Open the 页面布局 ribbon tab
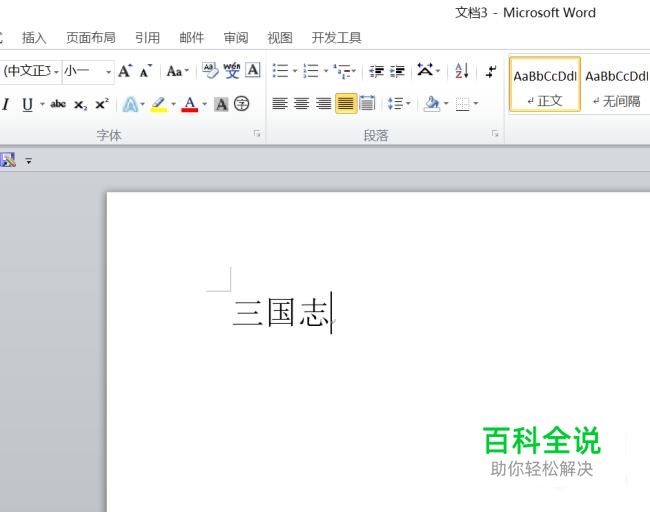 [x=91, y=38]
